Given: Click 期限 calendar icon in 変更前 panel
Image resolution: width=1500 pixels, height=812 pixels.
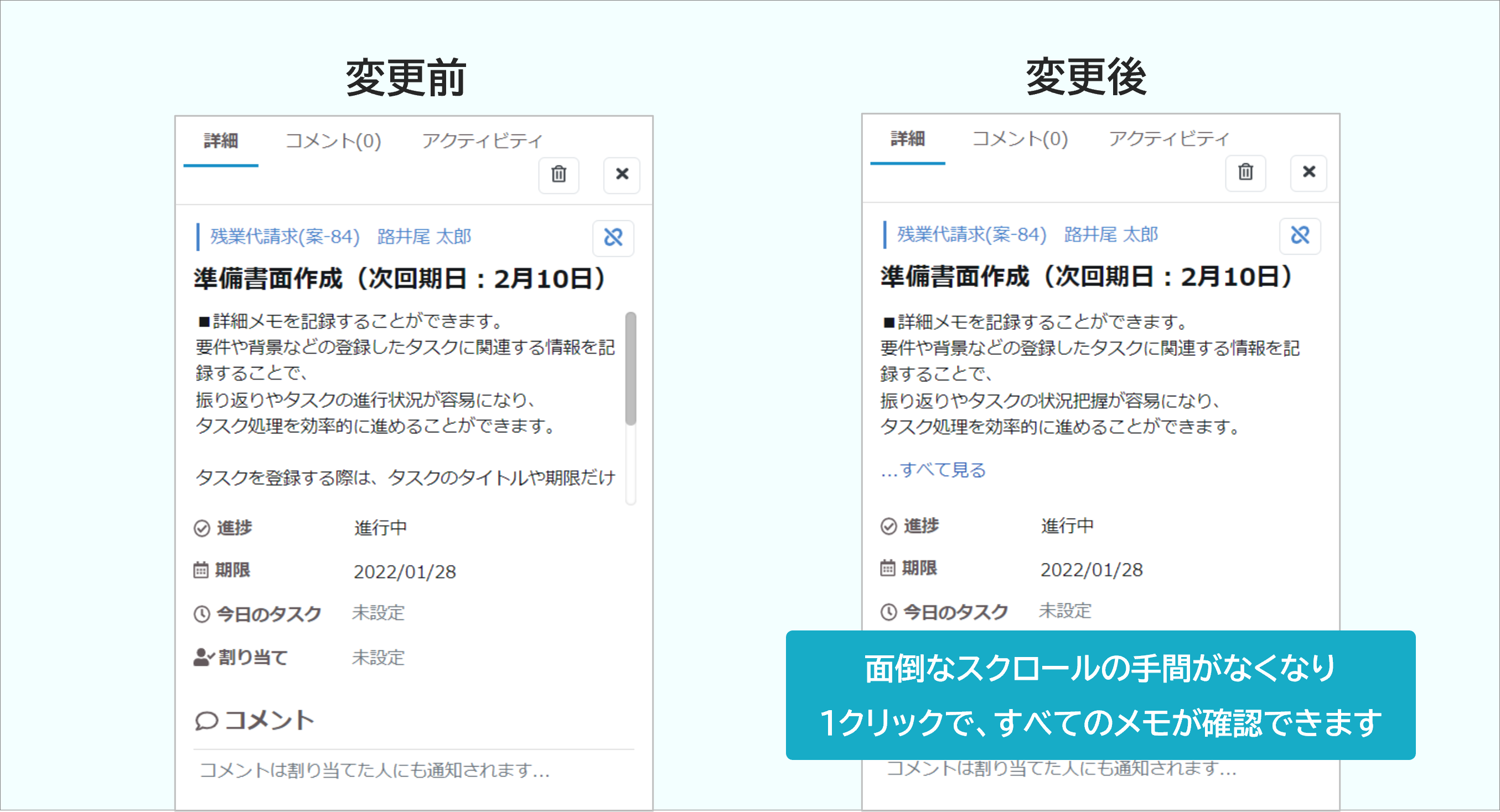Looking at the screenshot, I should click(x=200, y=570).
